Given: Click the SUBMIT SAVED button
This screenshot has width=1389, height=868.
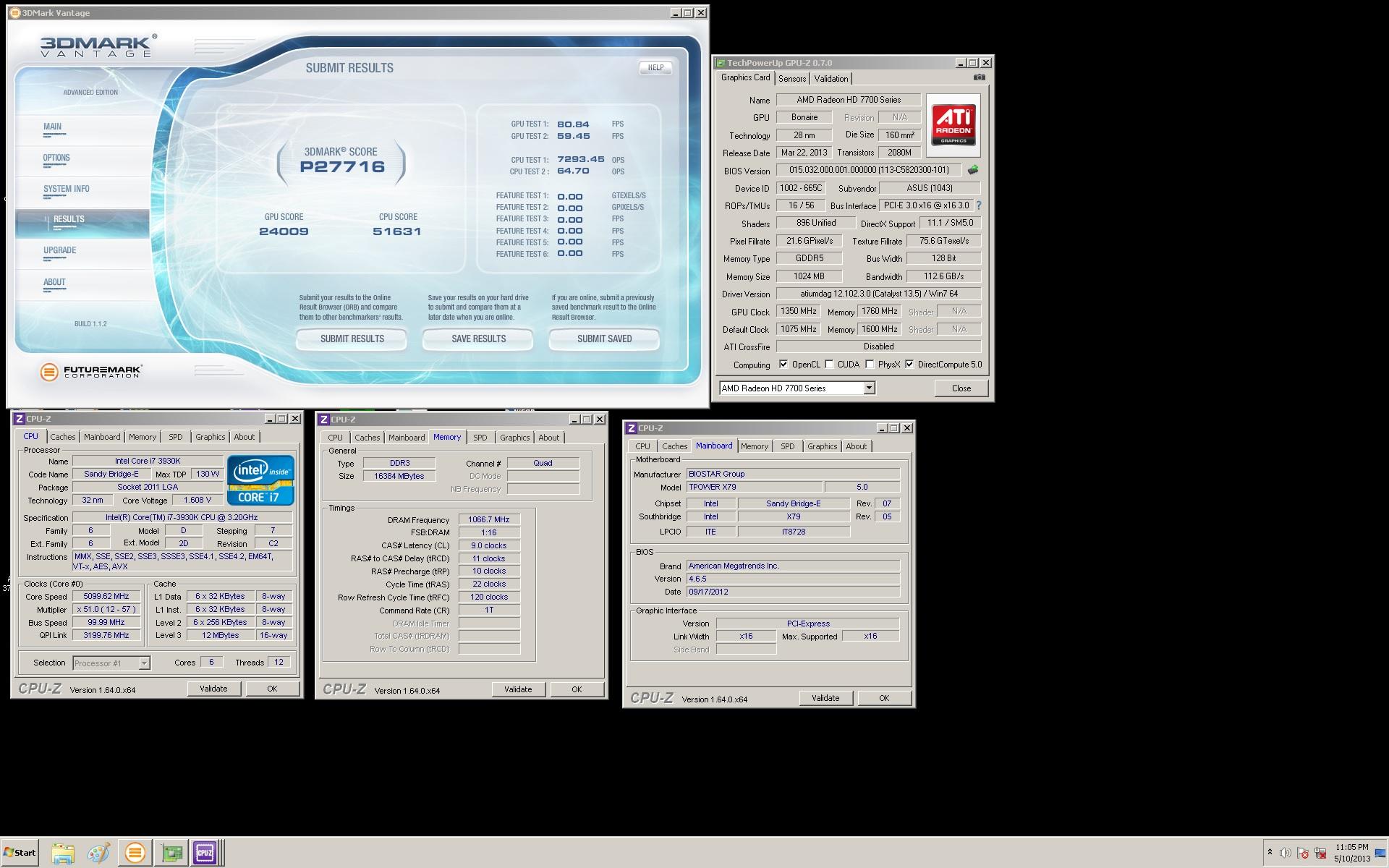Looking at the screenshot, I should (x=604, y=339).
